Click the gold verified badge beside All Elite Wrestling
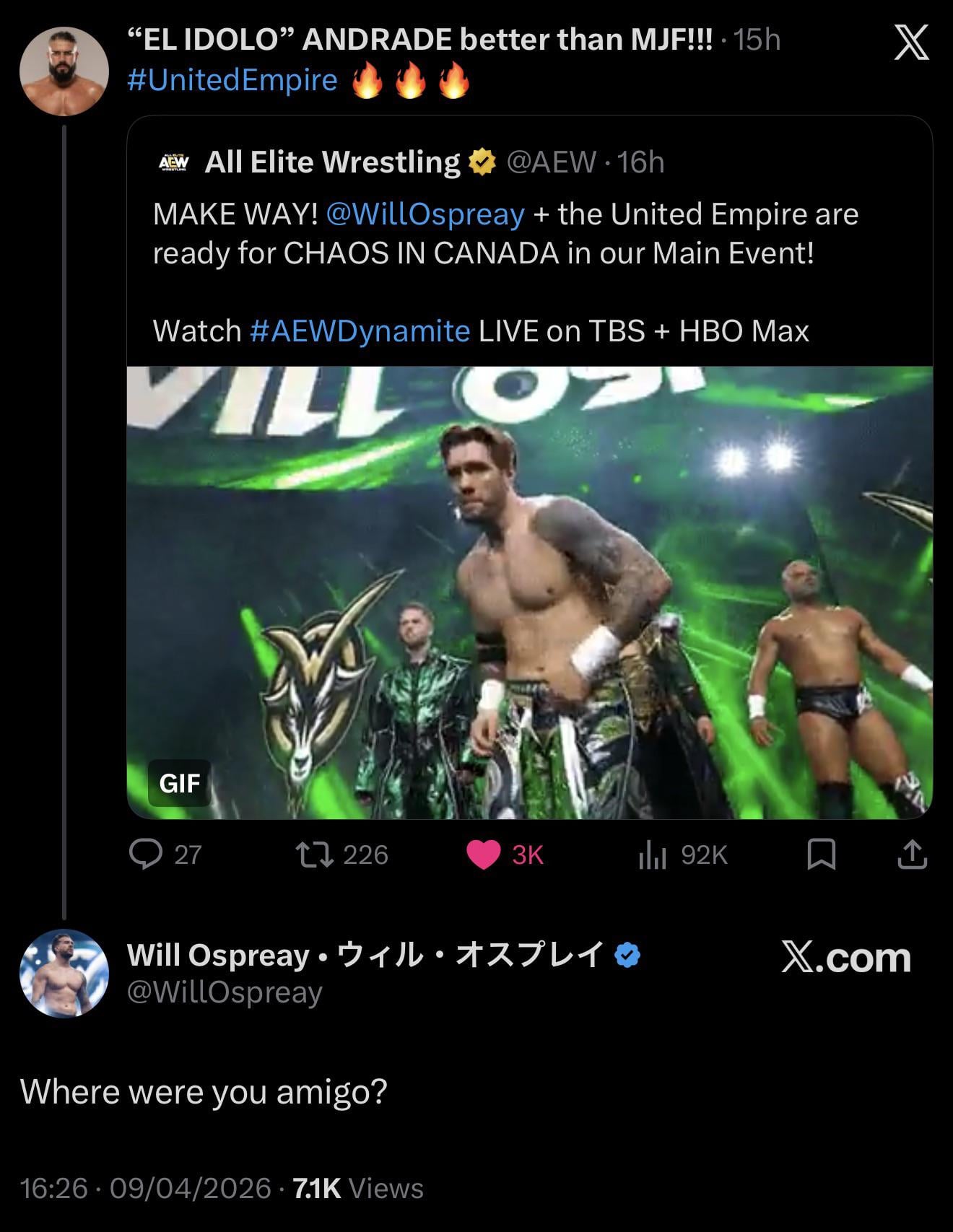The image size is (953, 1232). pos(482,162)
